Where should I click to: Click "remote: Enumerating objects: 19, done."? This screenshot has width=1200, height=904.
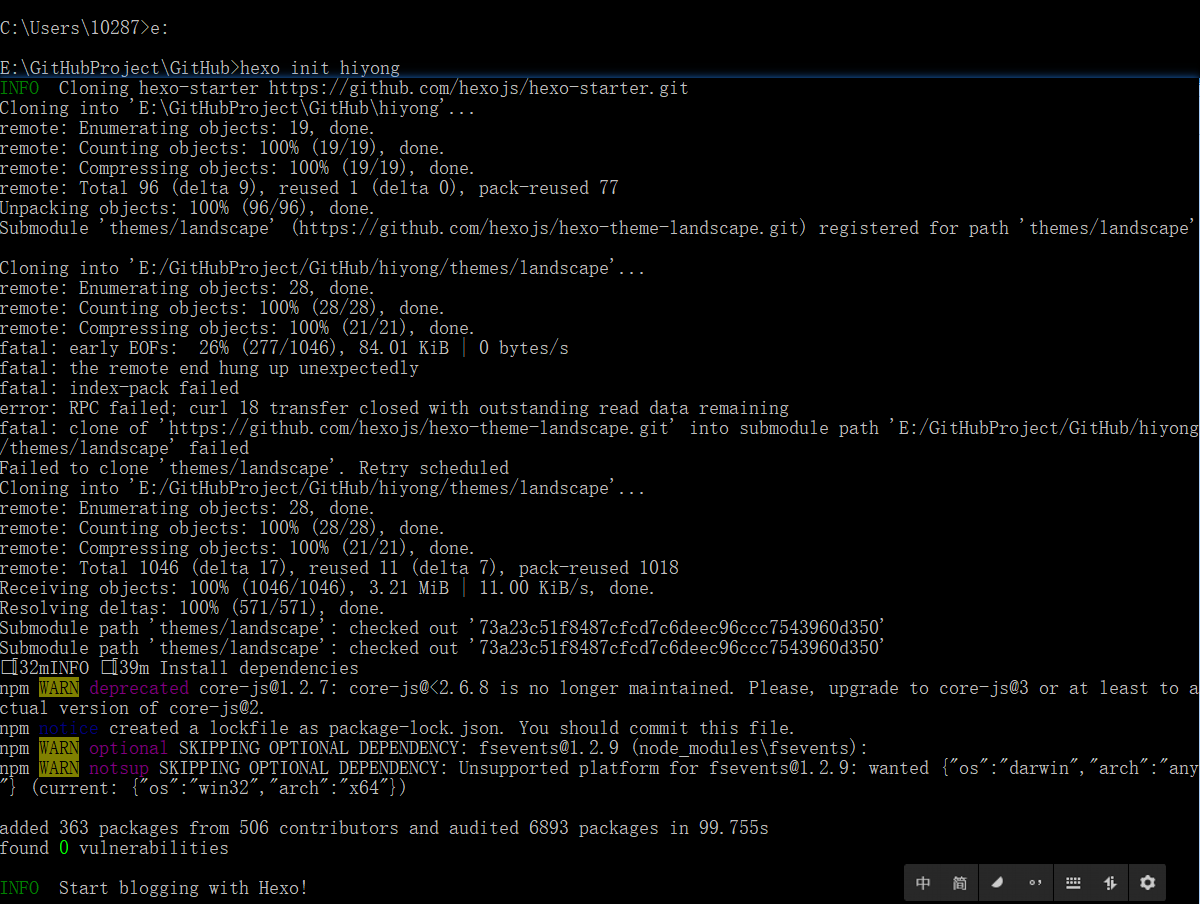pos(189,128)
